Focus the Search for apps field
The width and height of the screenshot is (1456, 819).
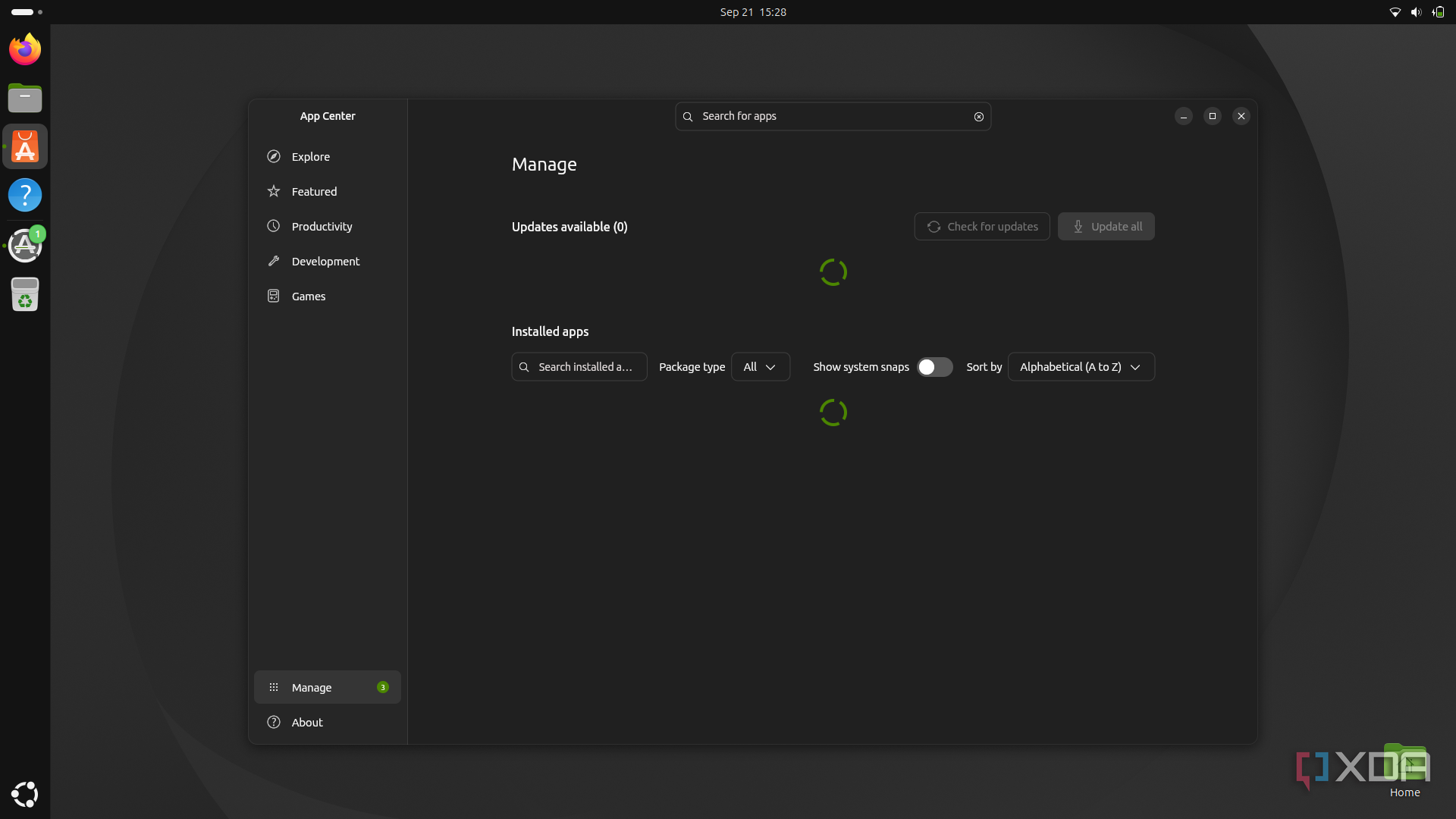click(x=833, y=116)
